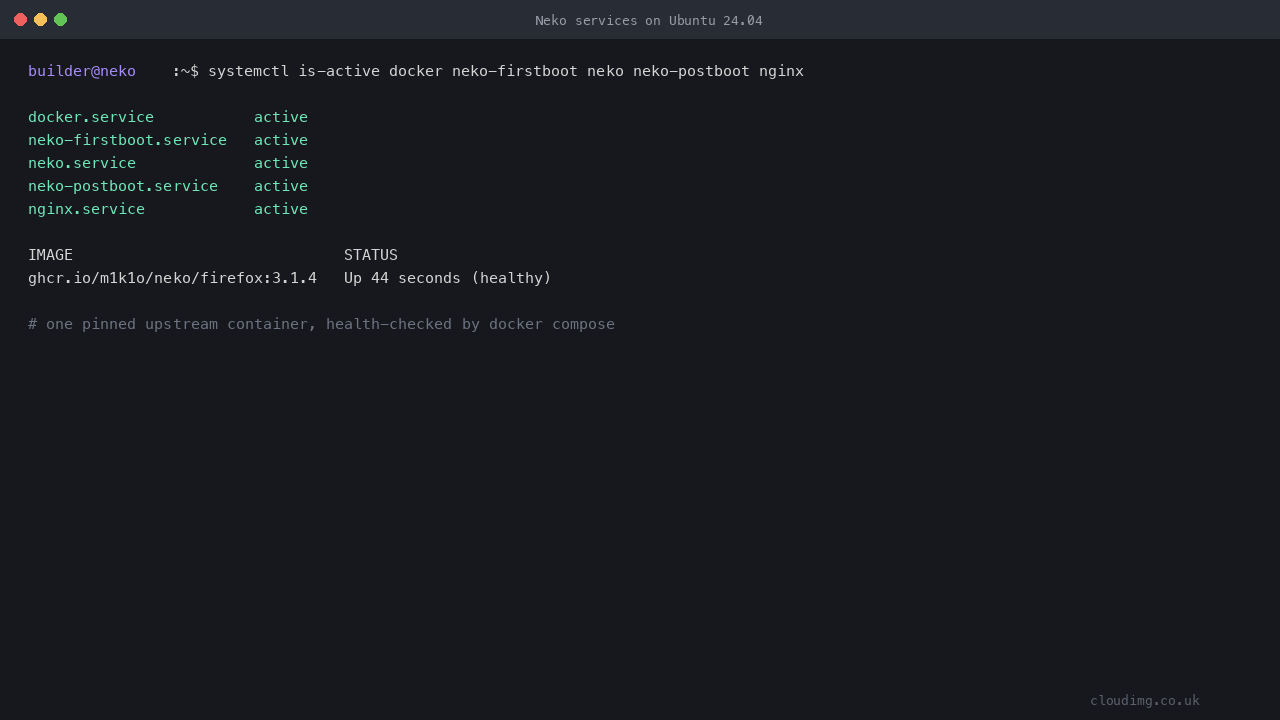This screenshot has width=1280, height=720.
Task: Click the neko.service line
Action: coord(168,163)
